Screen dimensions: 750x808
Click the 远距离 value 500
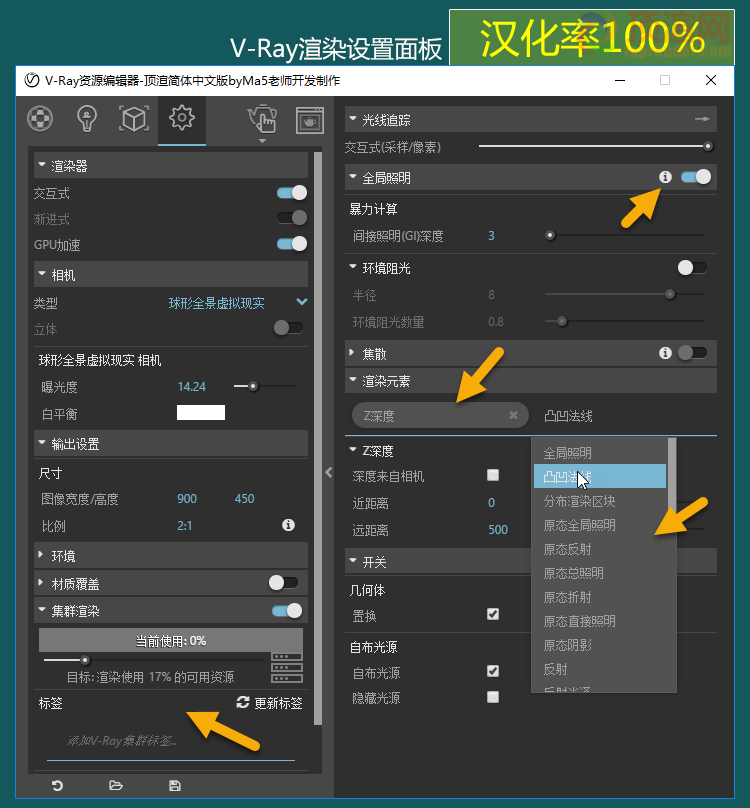[497, 530]
